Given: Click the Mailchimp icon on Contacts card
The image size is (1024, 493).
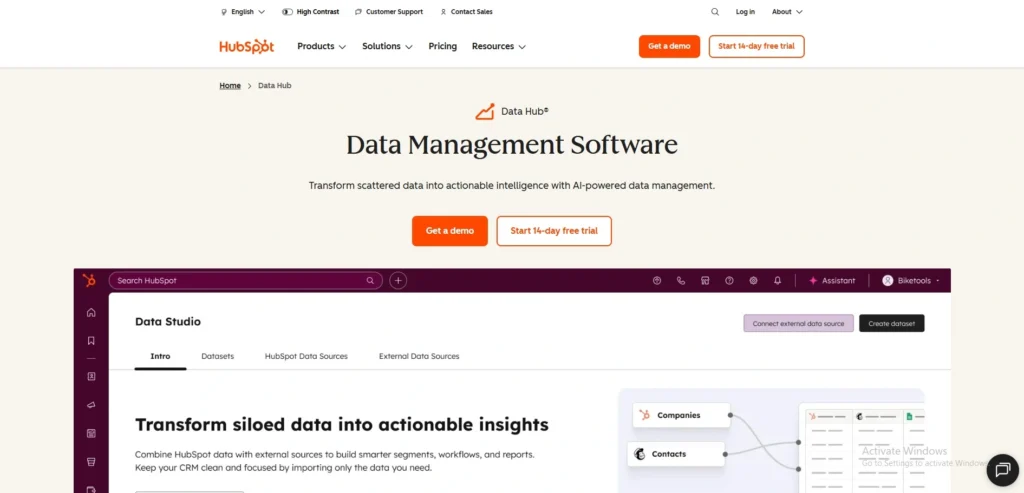Looking at the screenshot, I should tap(639, 454).
